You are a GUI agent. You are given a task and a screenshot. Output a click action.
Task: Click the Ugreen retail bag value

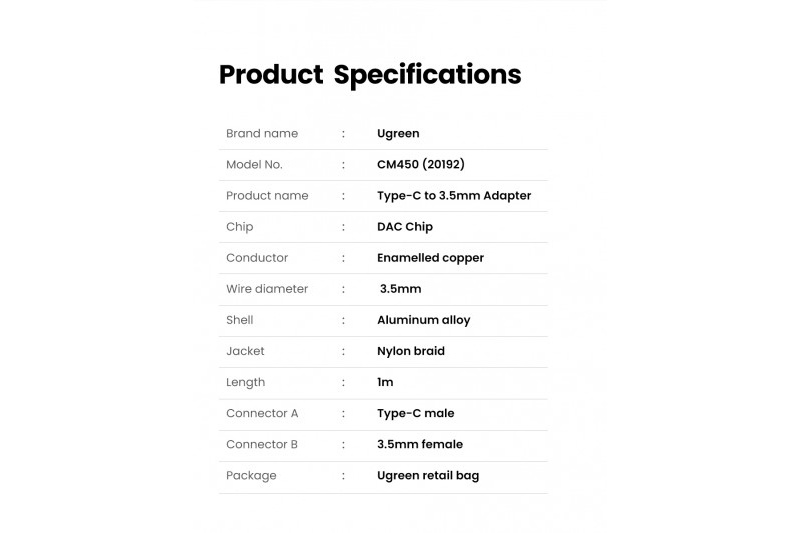428,475
